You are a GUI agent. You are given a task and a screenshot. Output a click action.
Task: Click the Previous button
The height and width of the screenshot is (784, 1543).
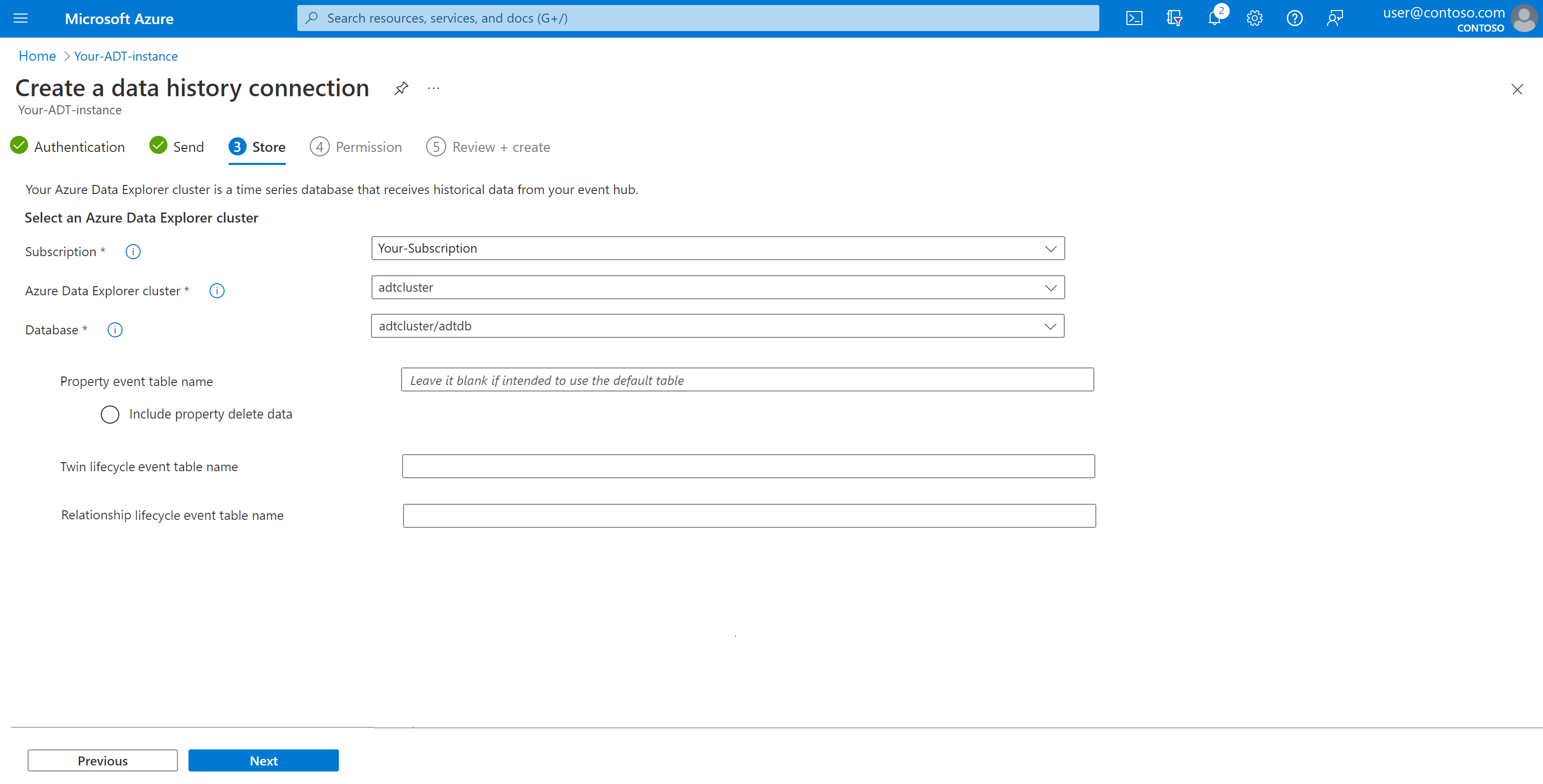click(102, 760)
